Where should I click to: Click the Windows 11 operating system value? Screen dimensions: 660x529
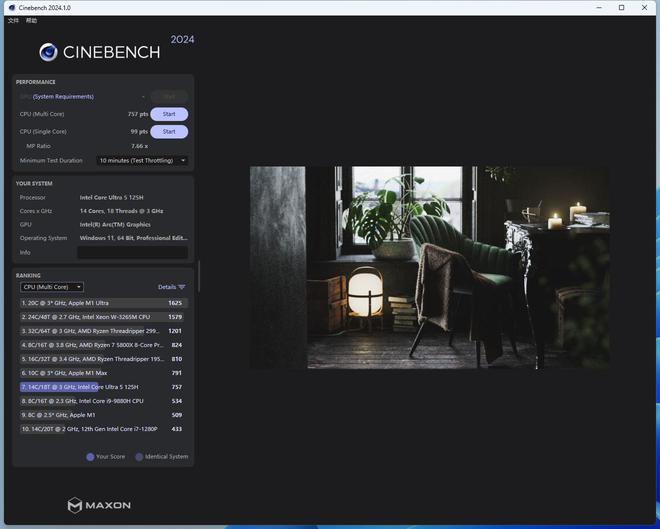point(133,238)
